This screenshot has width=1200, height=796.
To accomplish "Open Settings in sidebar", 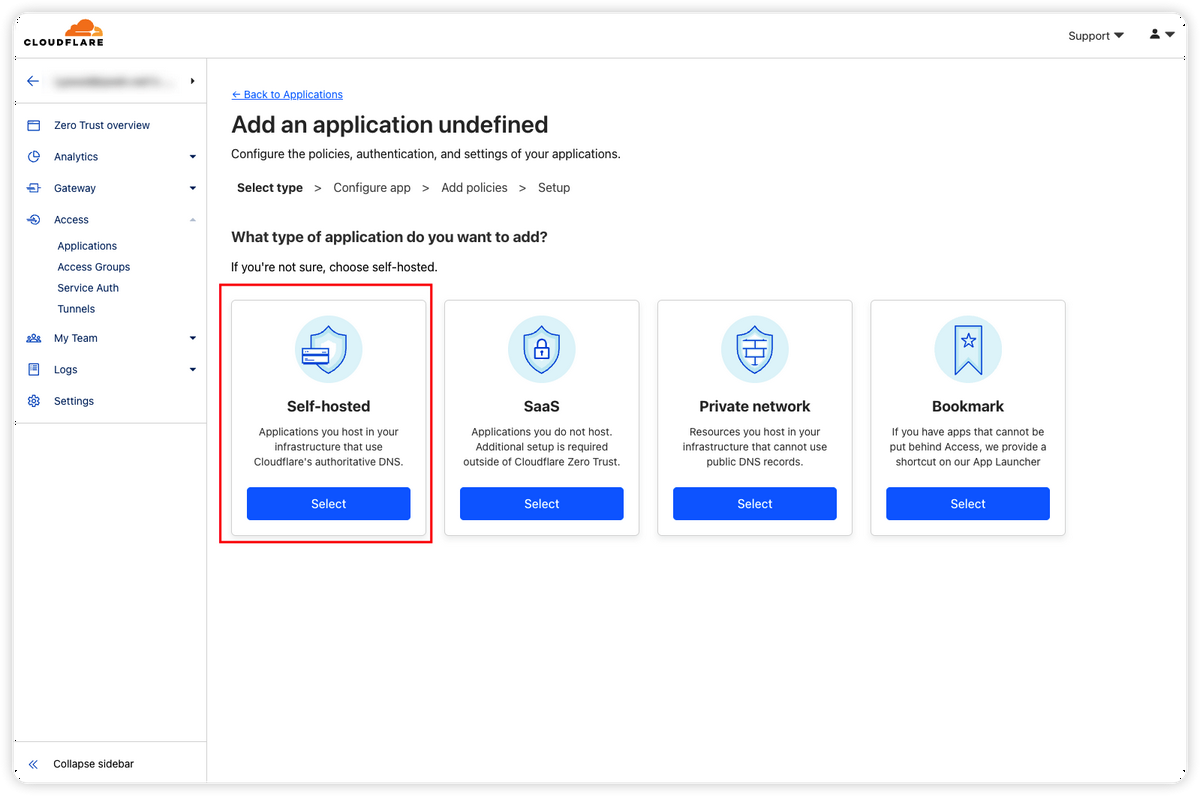I will pyautogui.click(x=74, y=401).
